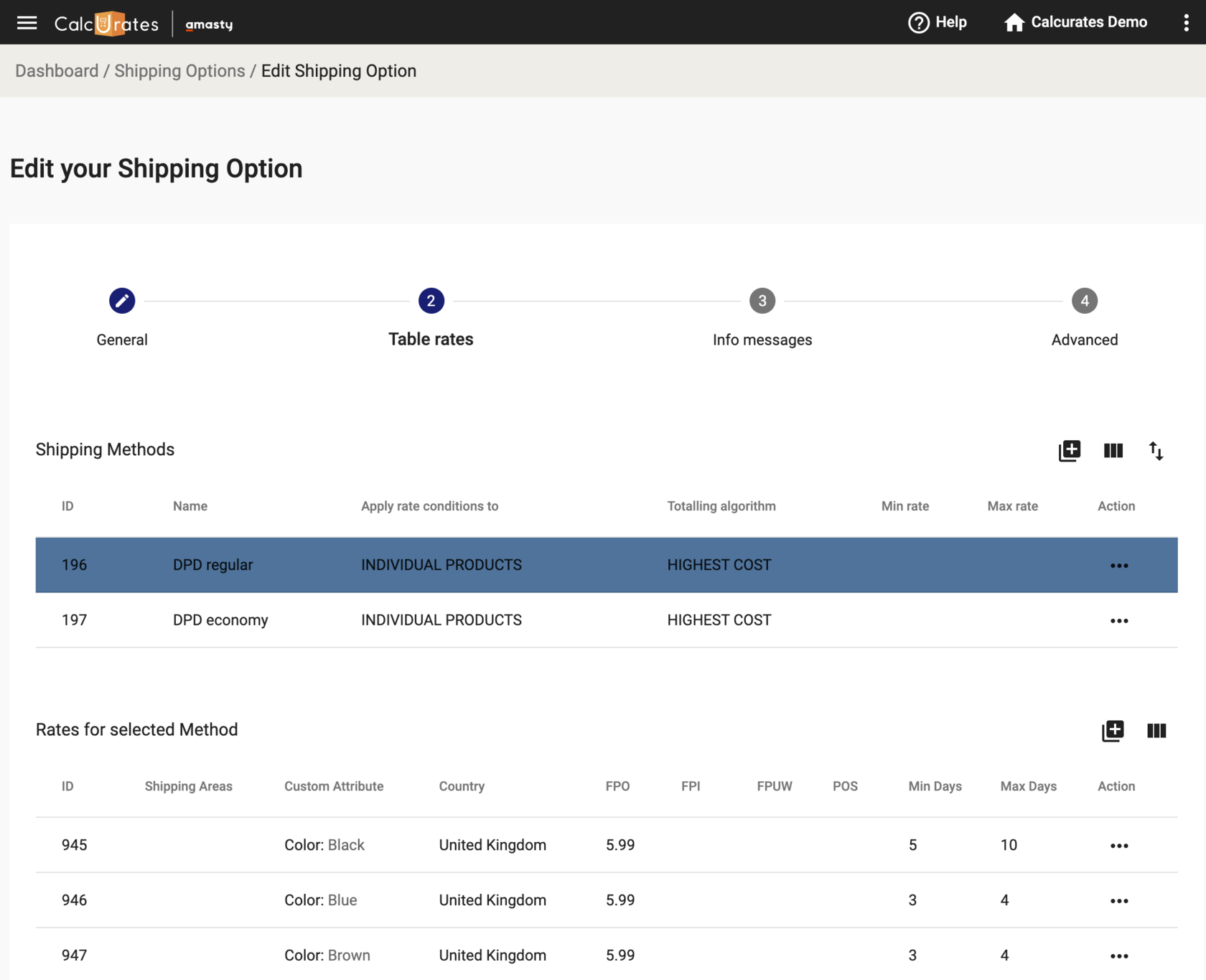Open the hamburger navigation menu
Screen dimensions: 1206x980
coord(27,22)
